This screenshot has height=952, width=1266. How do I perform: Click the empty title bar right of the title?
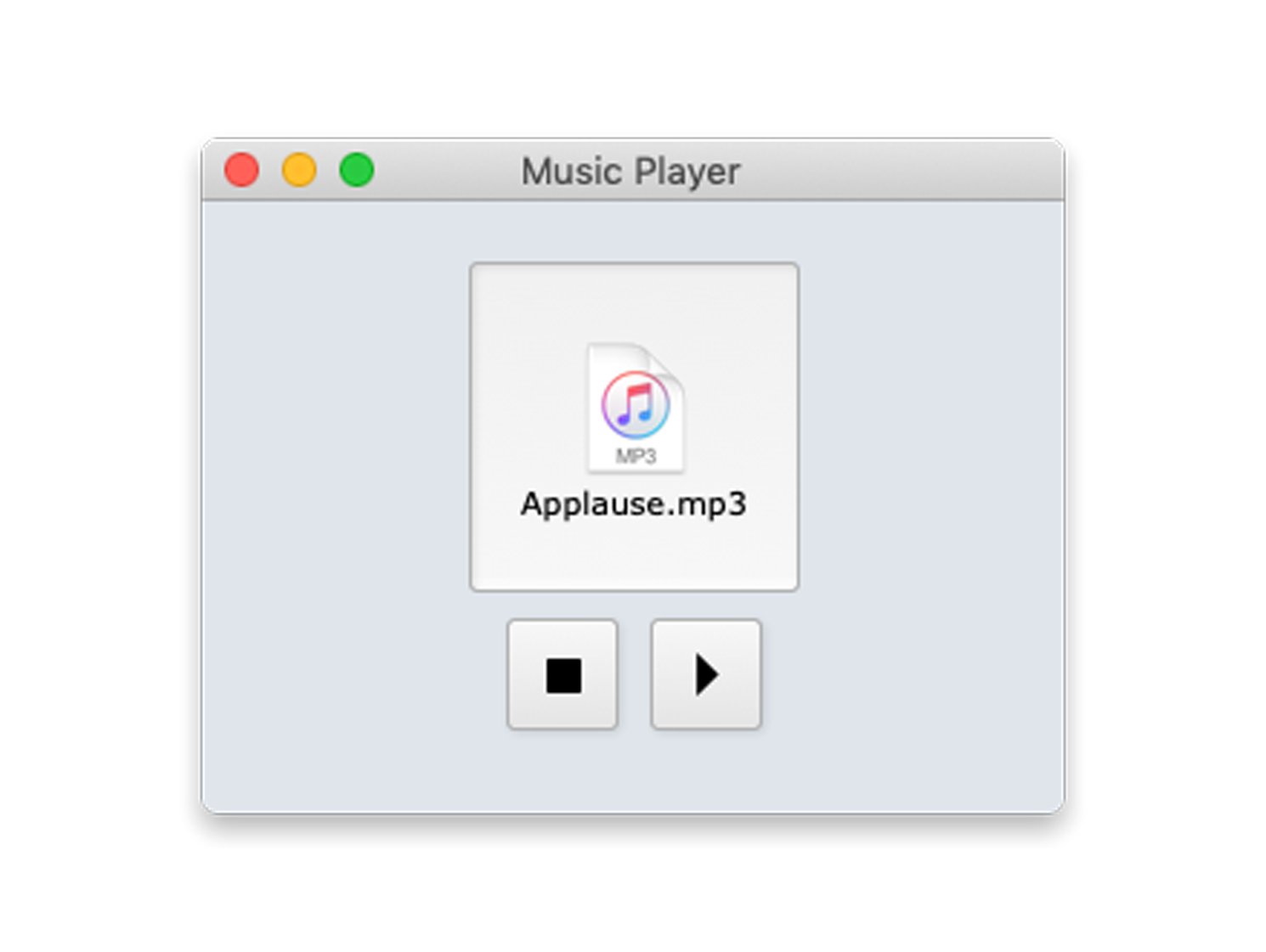[901, 170]
